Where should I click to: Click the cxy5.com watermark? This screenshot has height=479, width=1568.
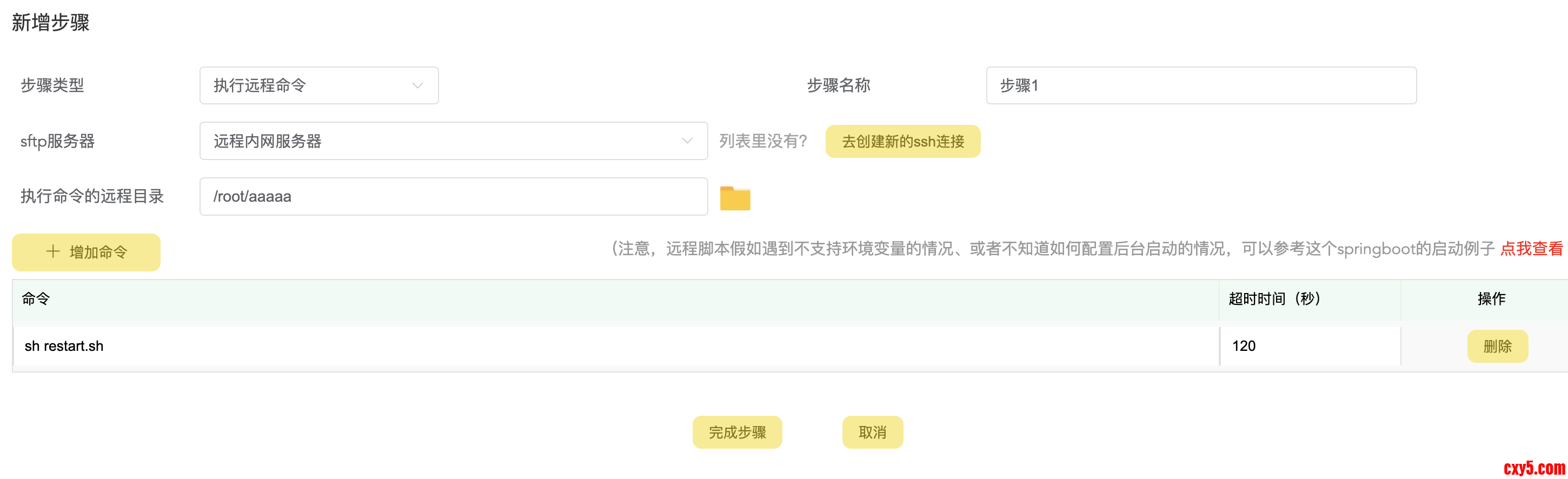[x=1533, y=468]
